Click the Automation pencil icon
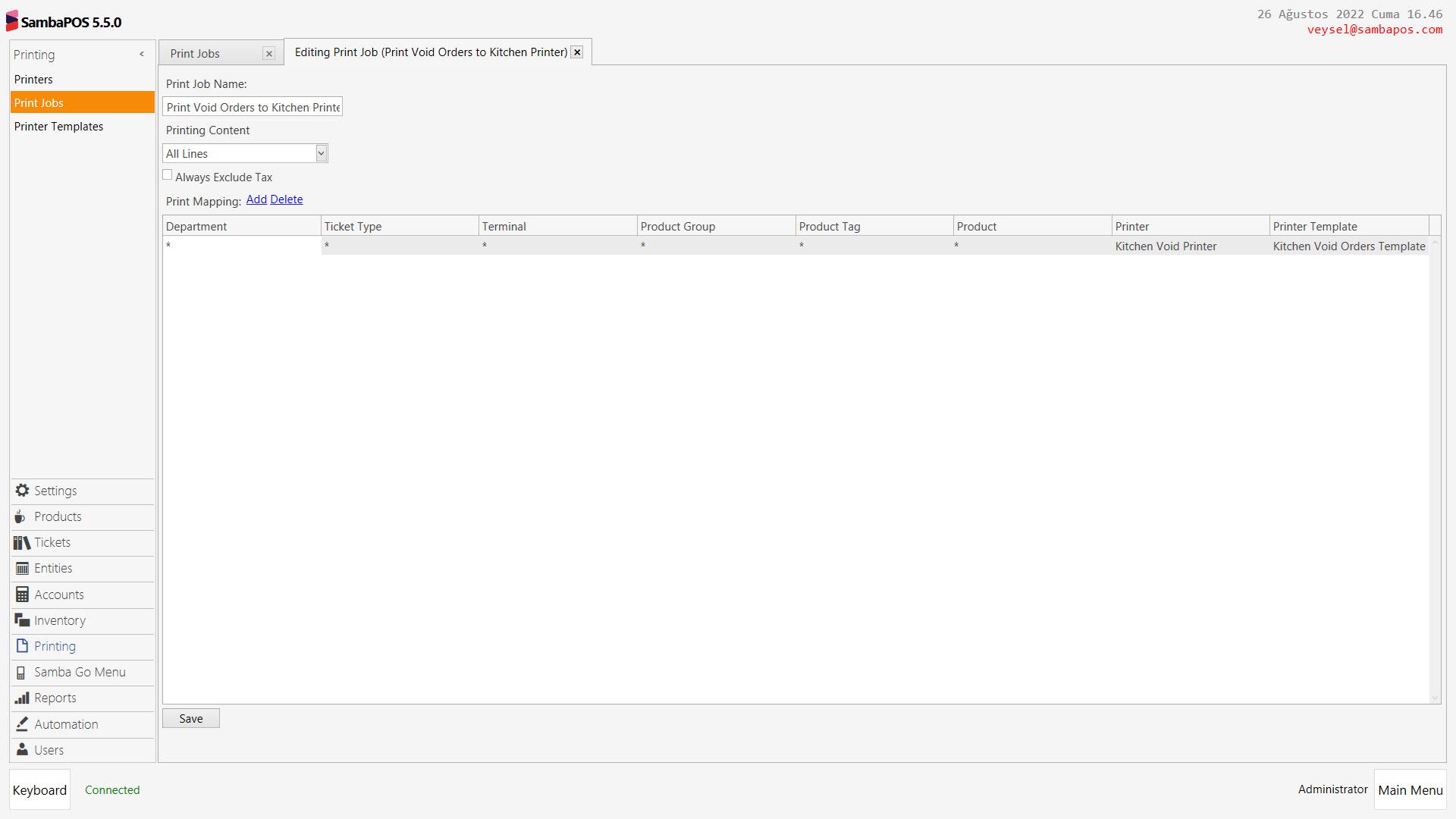The height and width of the screenshot is (819, 1456). [22, 724]
